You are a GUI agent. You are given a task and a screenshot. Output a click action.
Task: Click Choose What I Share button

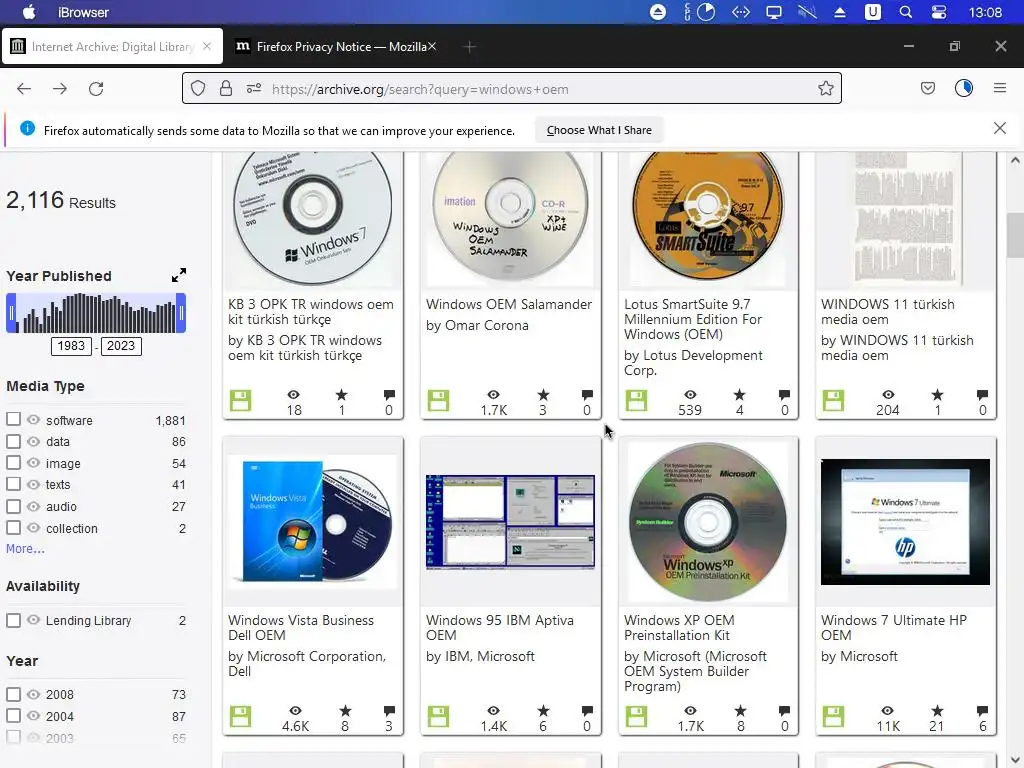pyautogui.click(x=599, y=130)
